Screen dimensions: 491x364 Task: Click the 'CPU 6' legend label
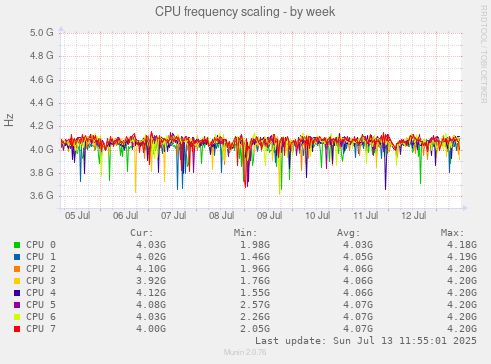pyautogui.click(x=41, y=317)
